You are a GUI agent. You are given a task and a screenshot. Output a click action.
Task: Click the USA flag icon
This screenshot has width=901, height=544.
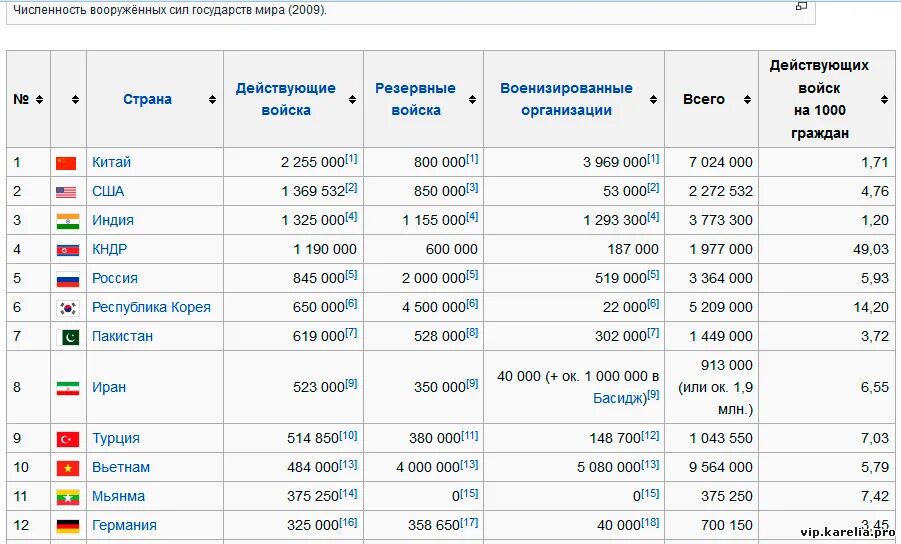(x=66, y=192)
